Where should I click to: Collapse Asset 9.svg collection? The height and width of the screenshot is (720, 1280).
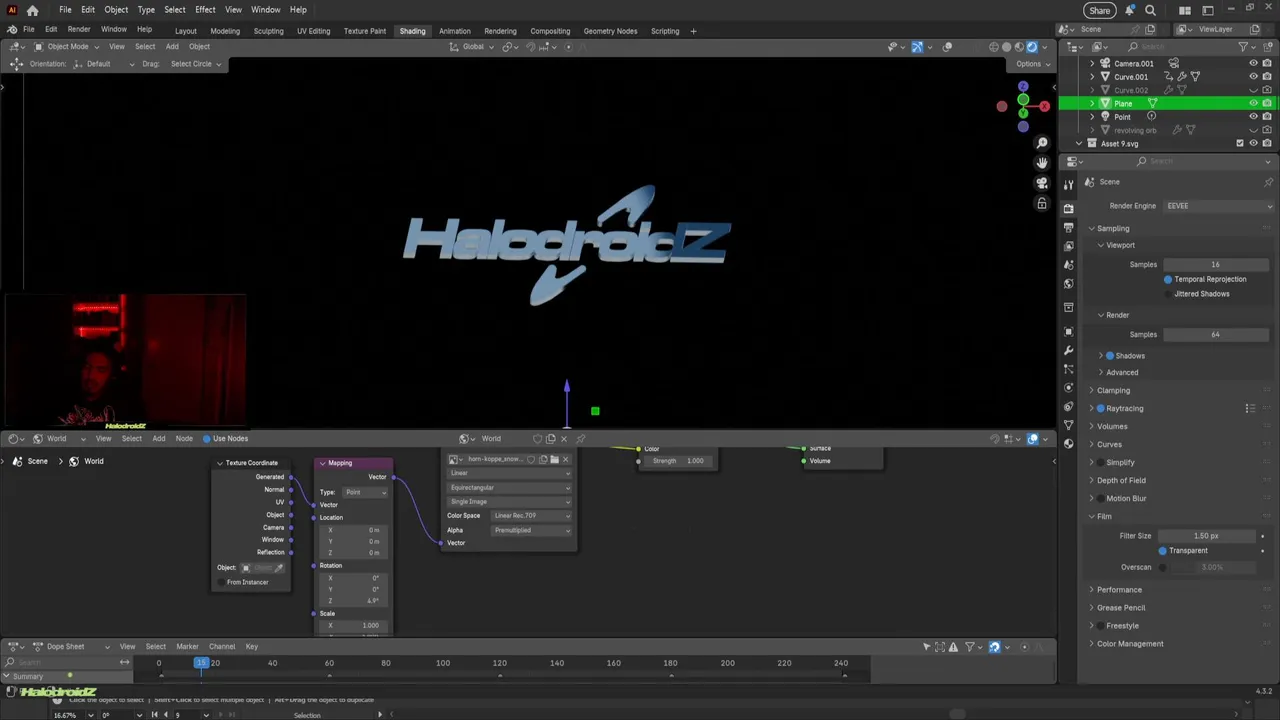click(1079, 143)
